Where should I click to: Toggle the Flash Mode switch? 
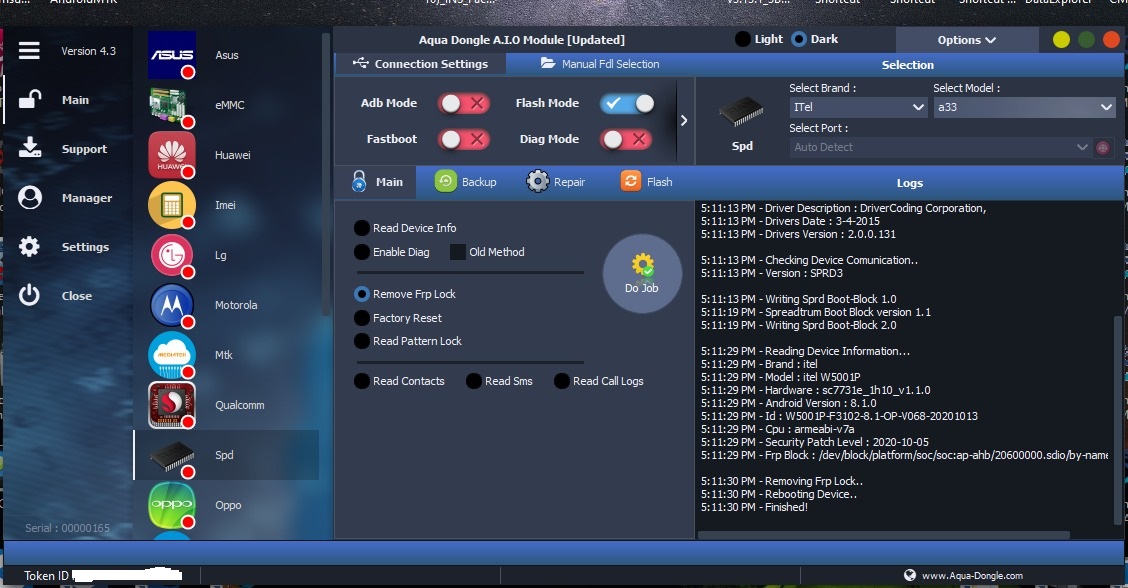pyautogui.click(x=627, y=103)
